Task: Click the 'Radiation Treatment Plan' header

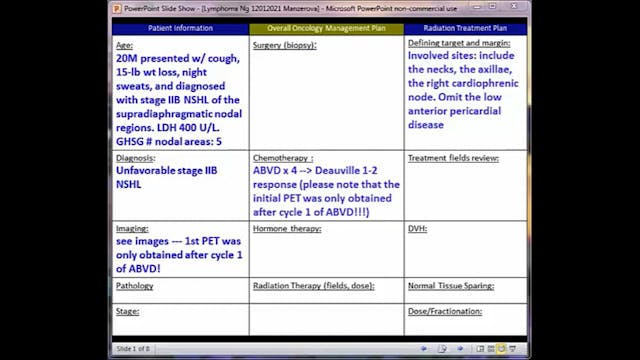Action: pyautogui.click(x=465, y=28)
